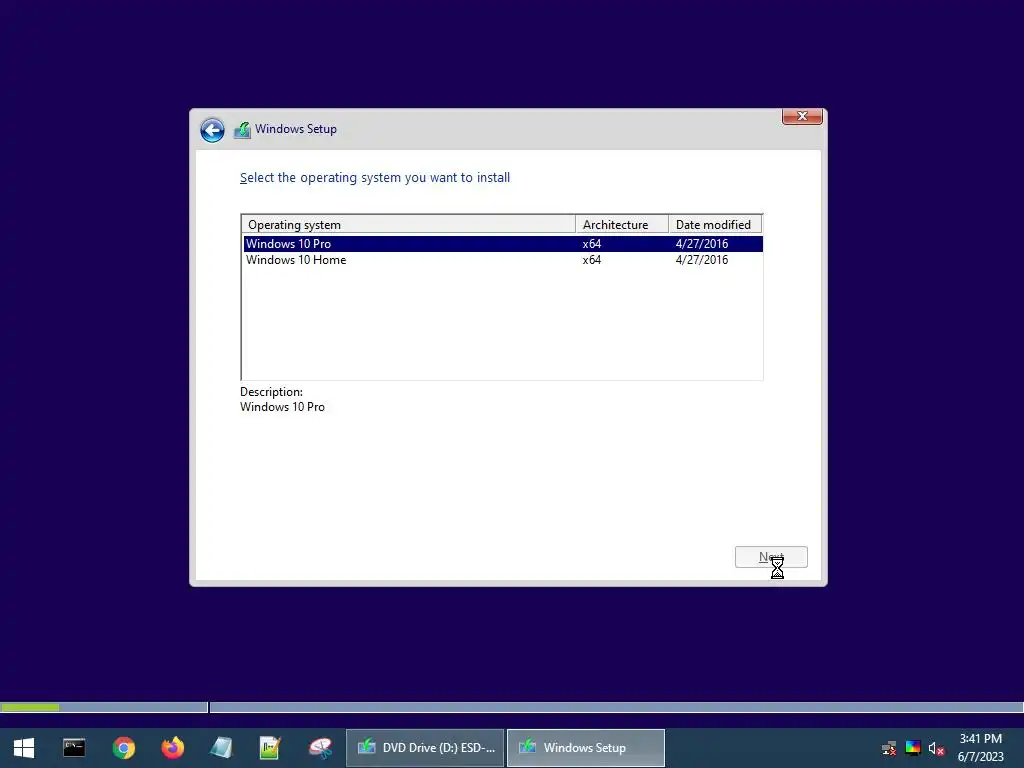Click the Date modified column header
The image size is (1024, 768).
(715, 225)
